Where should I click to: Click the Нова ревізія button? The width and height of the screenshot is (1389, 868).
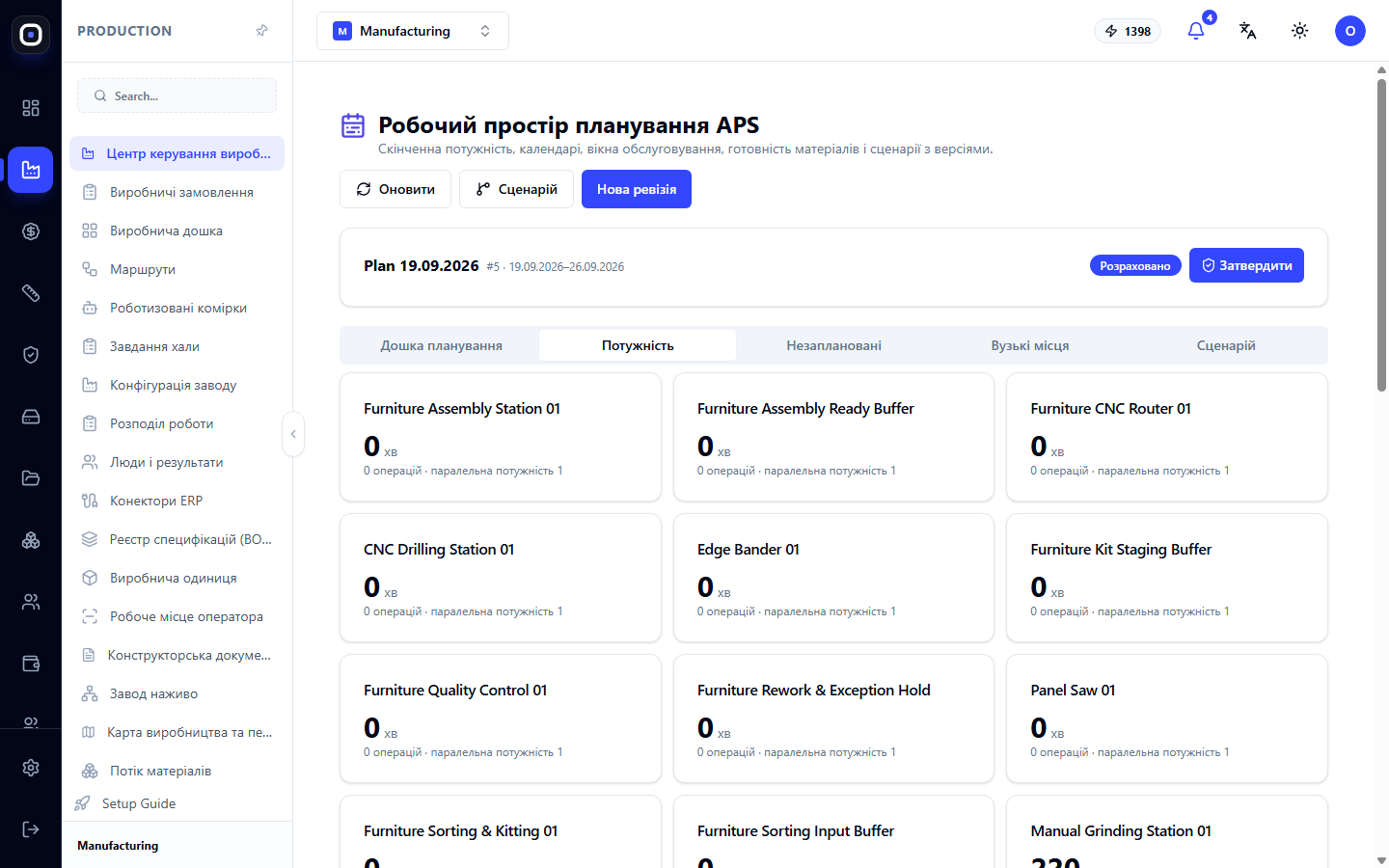[637, 189]
